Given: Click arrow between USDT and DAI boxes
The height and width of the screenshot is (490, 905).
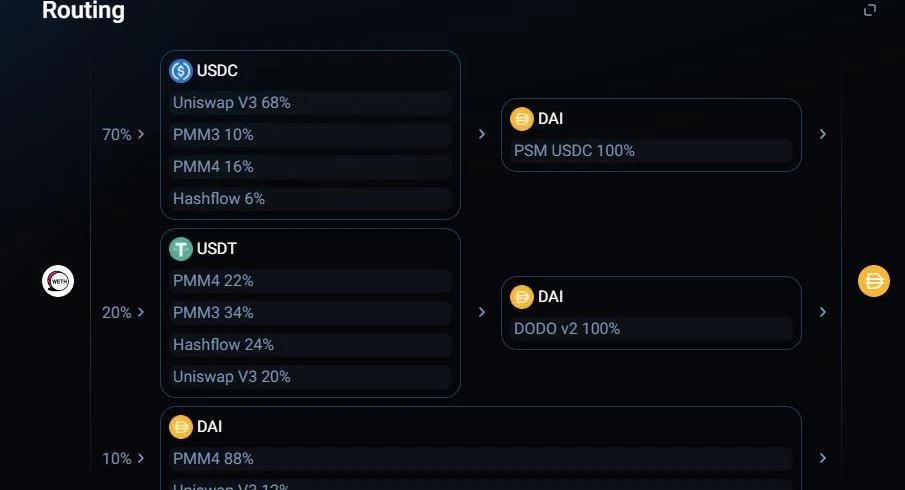Looking at the screenshot, I should click(x=481, y=312).
